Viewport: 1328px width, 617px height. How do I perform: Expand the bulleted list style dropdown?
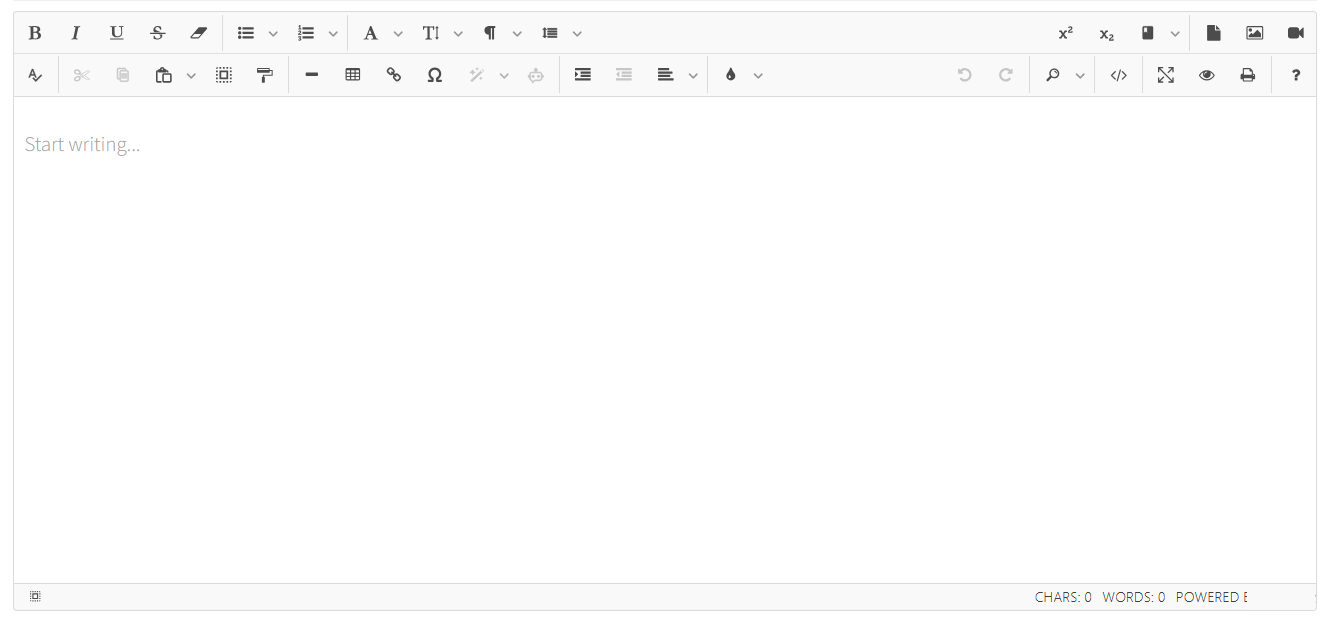point(273,34)
